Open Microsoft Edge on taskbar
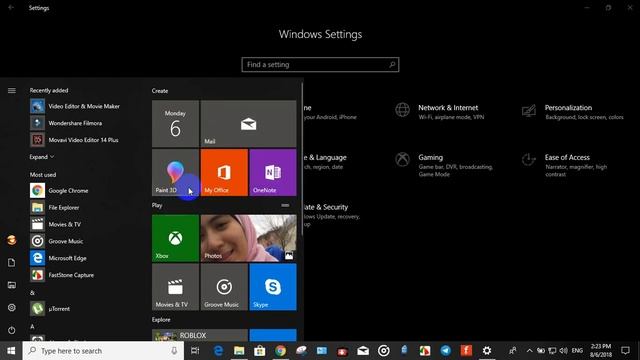 click(x=218, y=351)
